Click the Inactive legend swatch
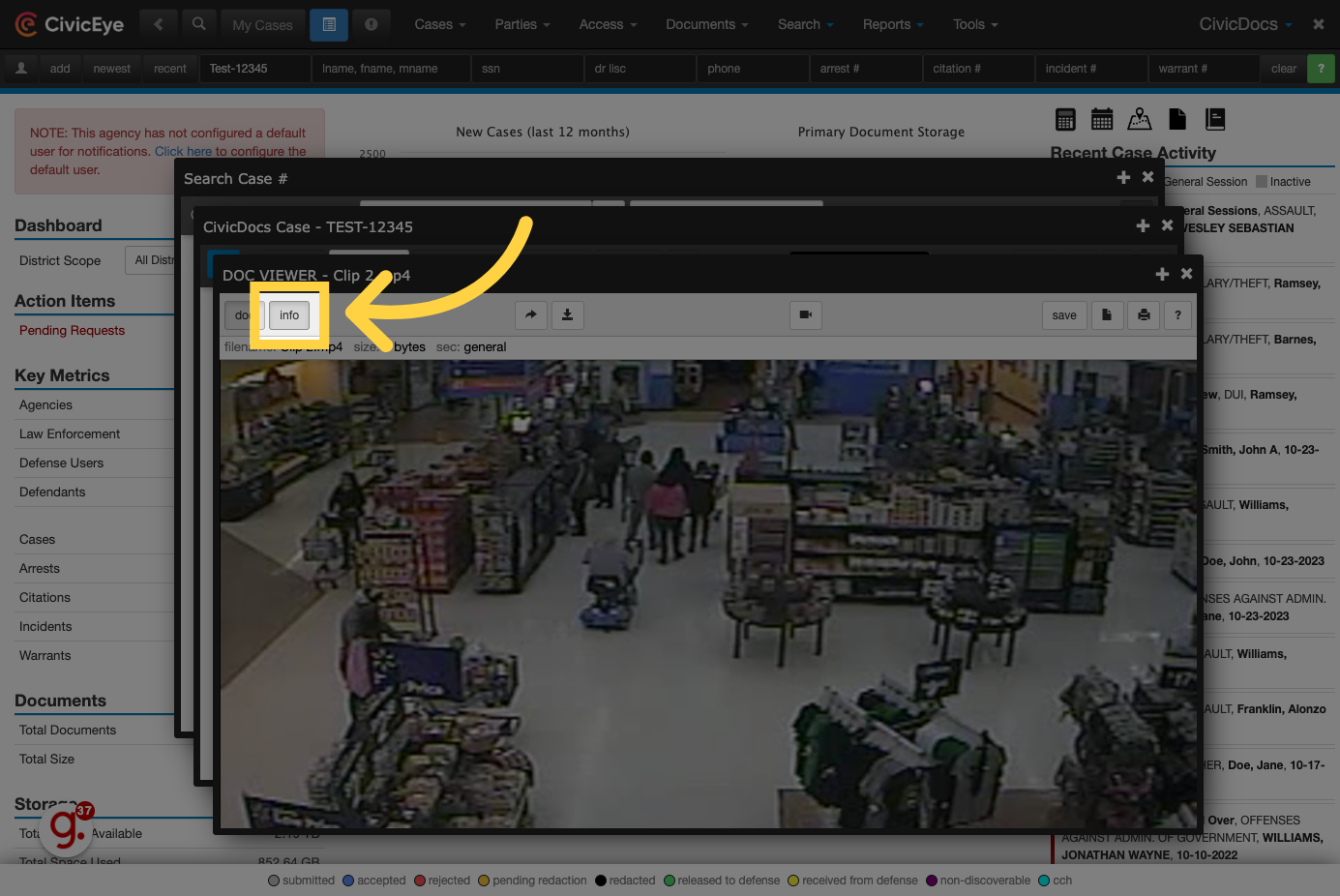The width and height of the screenshot is (1340, 896). 1262,182
